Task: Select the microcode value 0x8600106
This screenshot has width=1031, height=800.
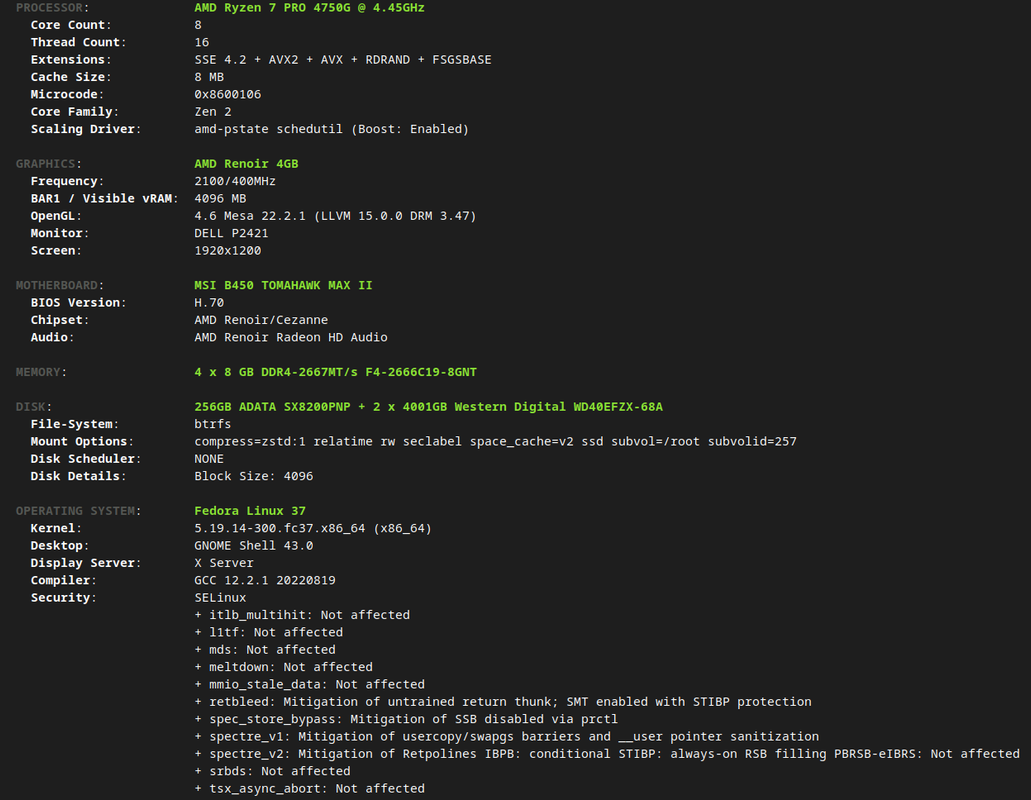Action: pyautogui.click(x=228, y=95)
